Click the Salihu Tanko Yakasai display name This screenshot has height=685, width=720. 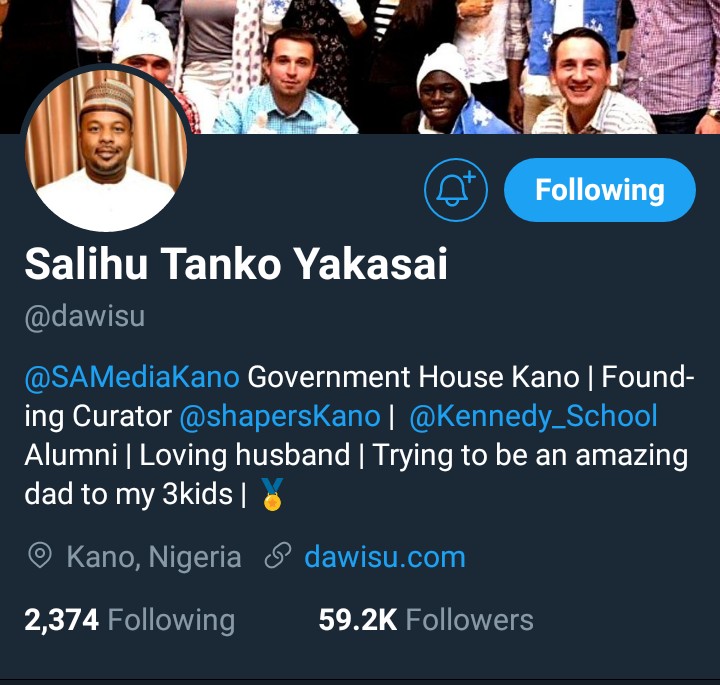pyautogui.click(x=236, y=264)
